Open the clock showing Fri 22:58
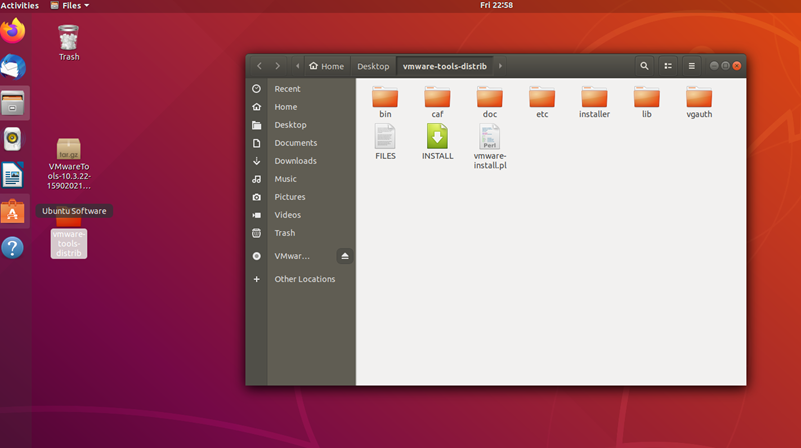Image resolution: width=801 pixels, height=448 pixels. pyautogui.click(x=496, y=5)
